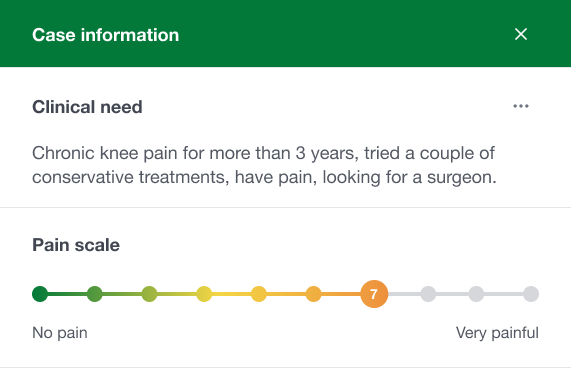
Task: Close the Case information panel
Action: coord(521,34)
